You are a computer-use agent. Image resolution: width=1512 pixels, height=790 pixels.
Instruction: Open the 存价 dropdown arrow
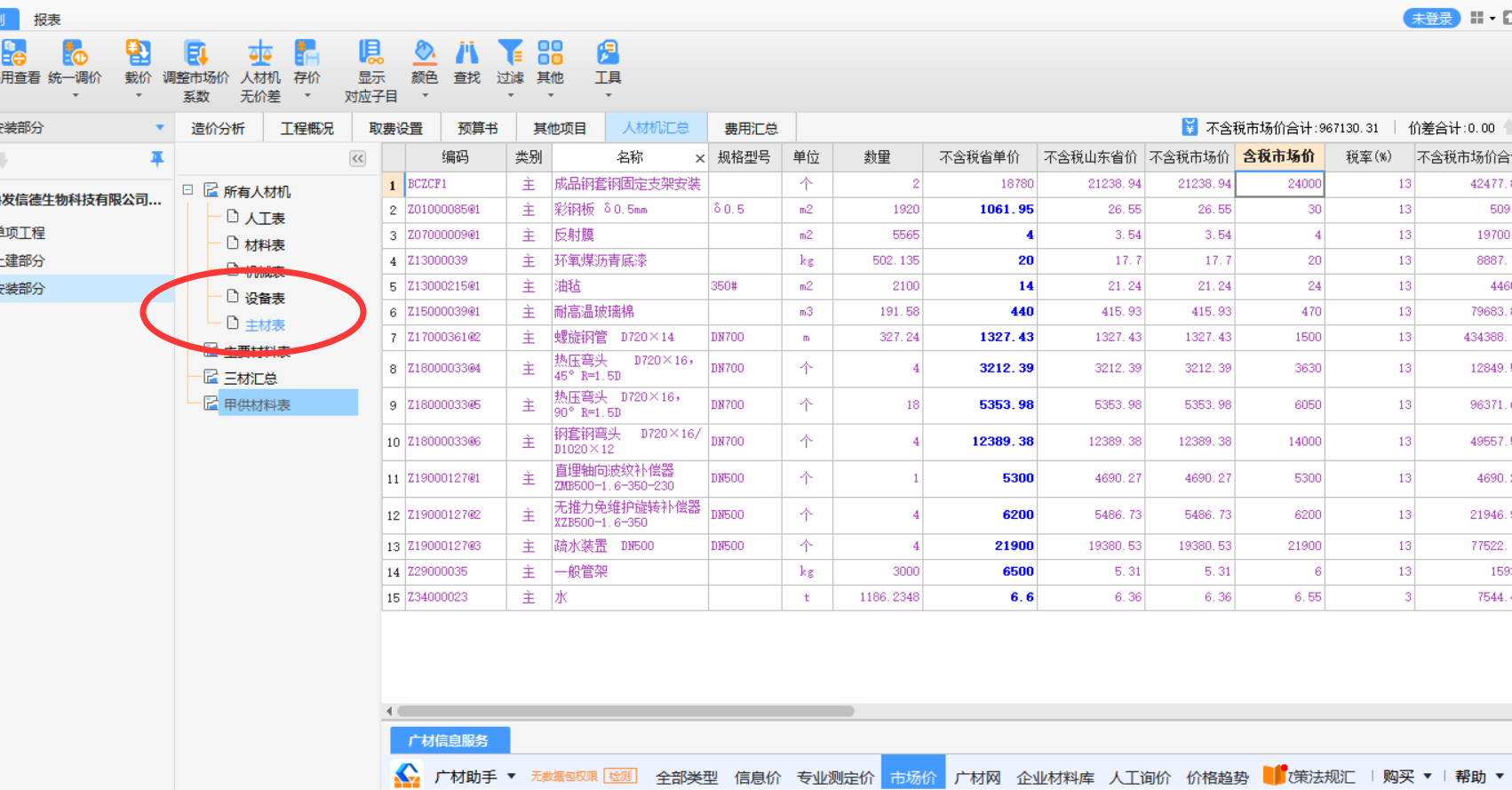point(307,95)
